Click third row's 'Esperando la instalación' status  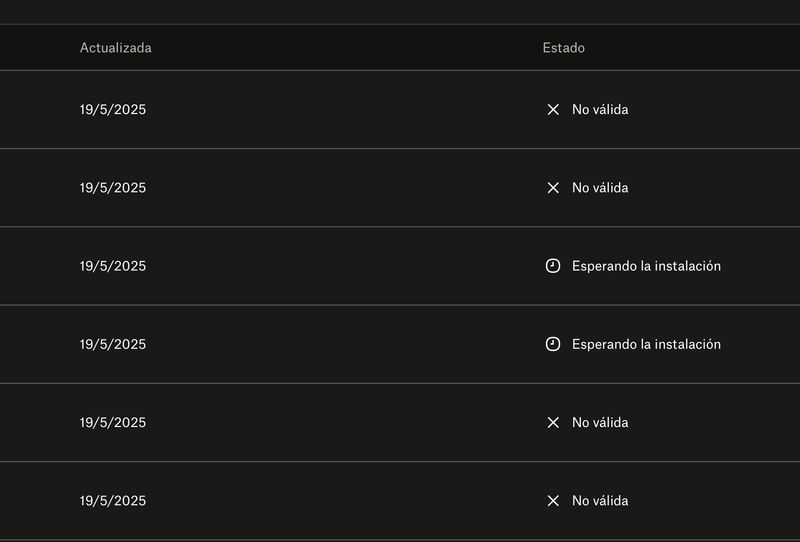(x=646, y=266)
